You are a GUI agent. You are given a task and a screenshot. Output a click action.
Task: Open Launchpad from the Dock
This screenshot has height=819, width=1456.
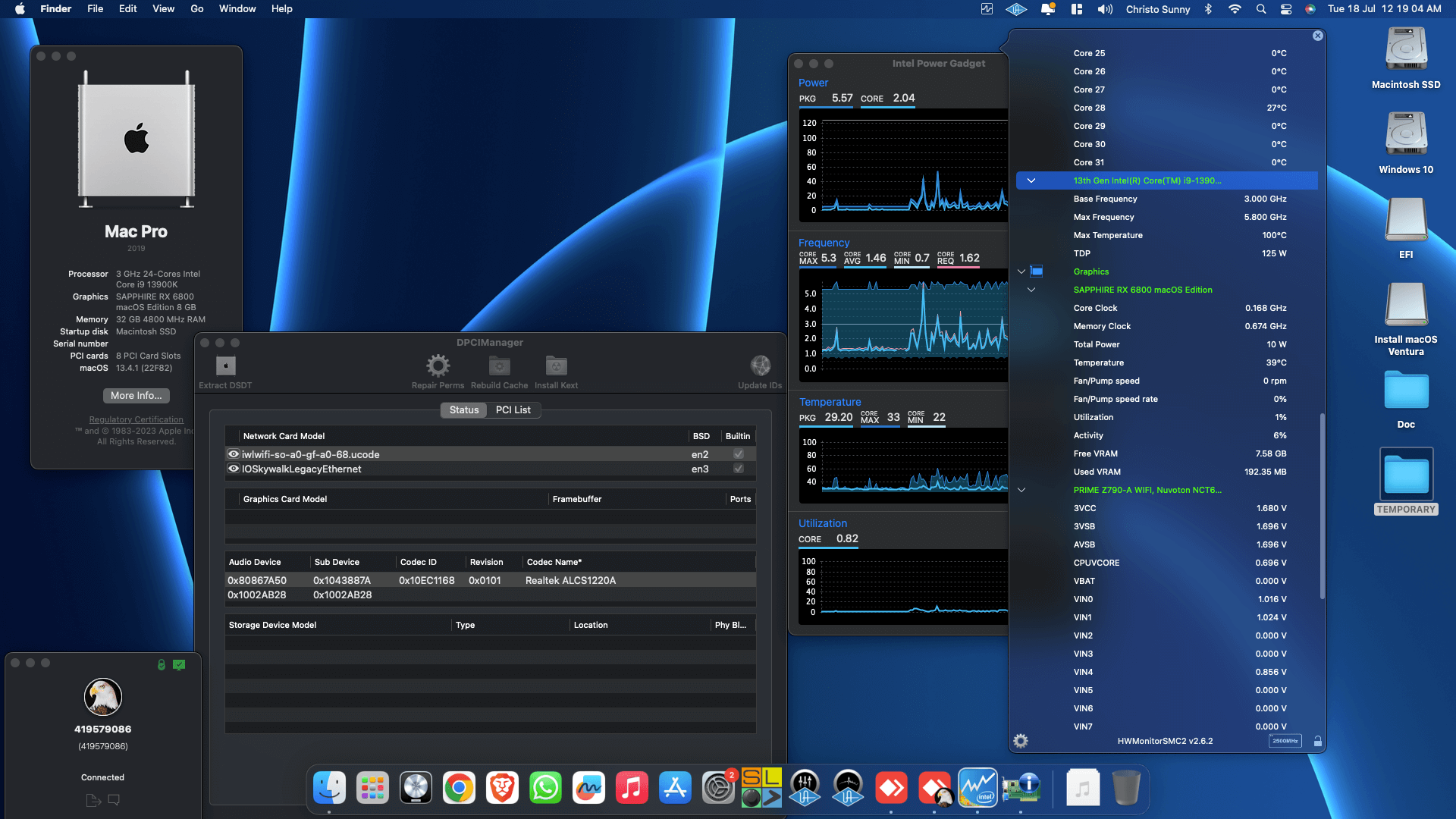(372, 789)
